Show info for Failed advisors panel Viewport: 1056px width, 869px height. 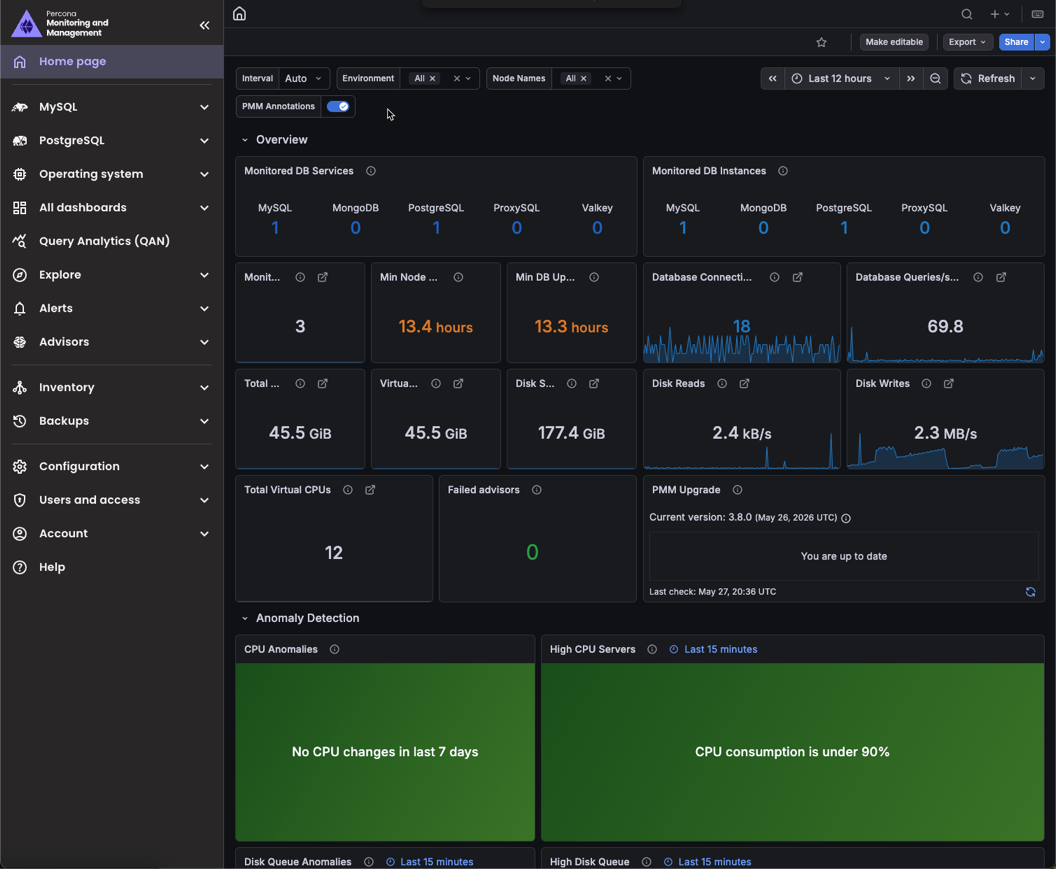click(536, 490)
